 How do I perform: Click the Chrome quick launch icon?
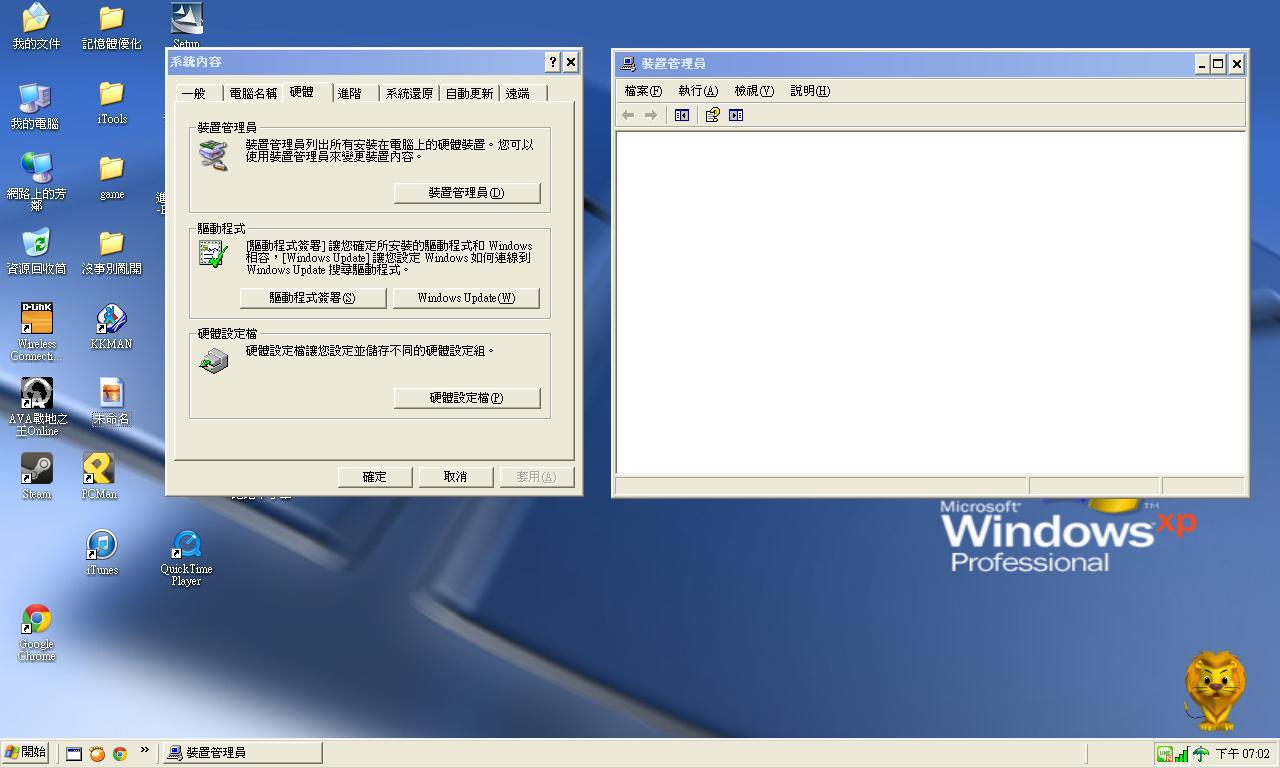119,754
